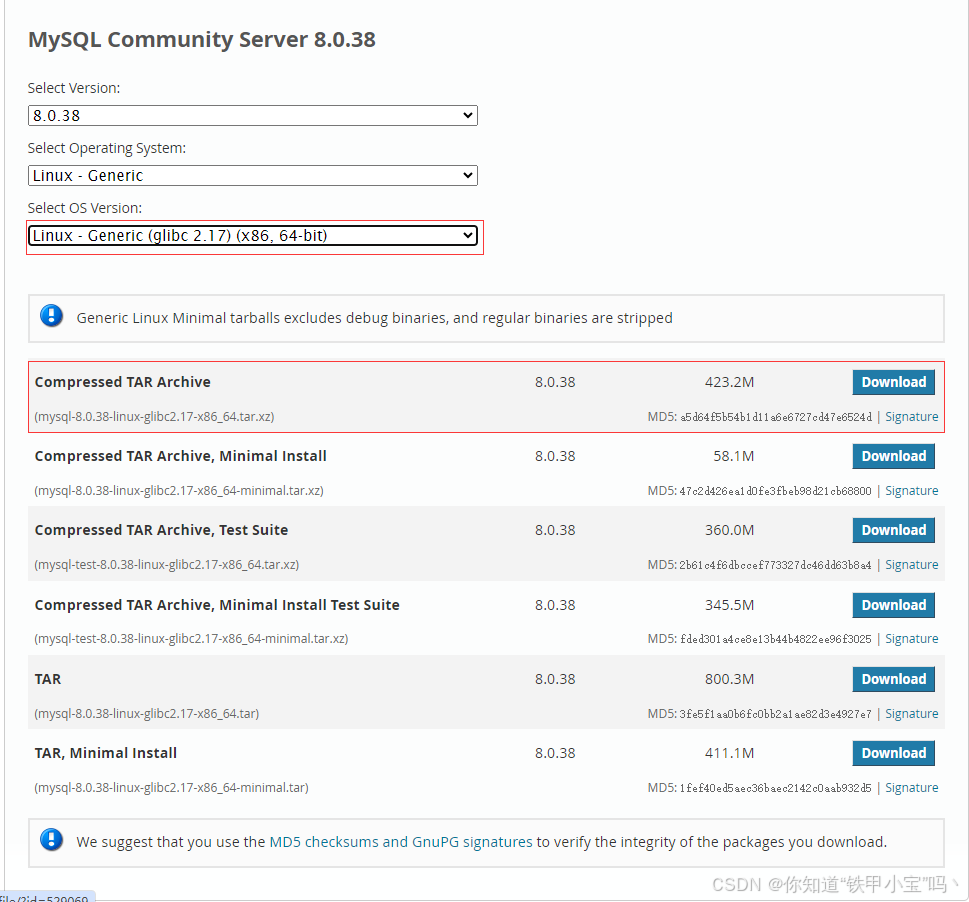Open Signature link for 58.1M Minimal Install
Screen dimensions: 969x902
(x=912, y=491)
